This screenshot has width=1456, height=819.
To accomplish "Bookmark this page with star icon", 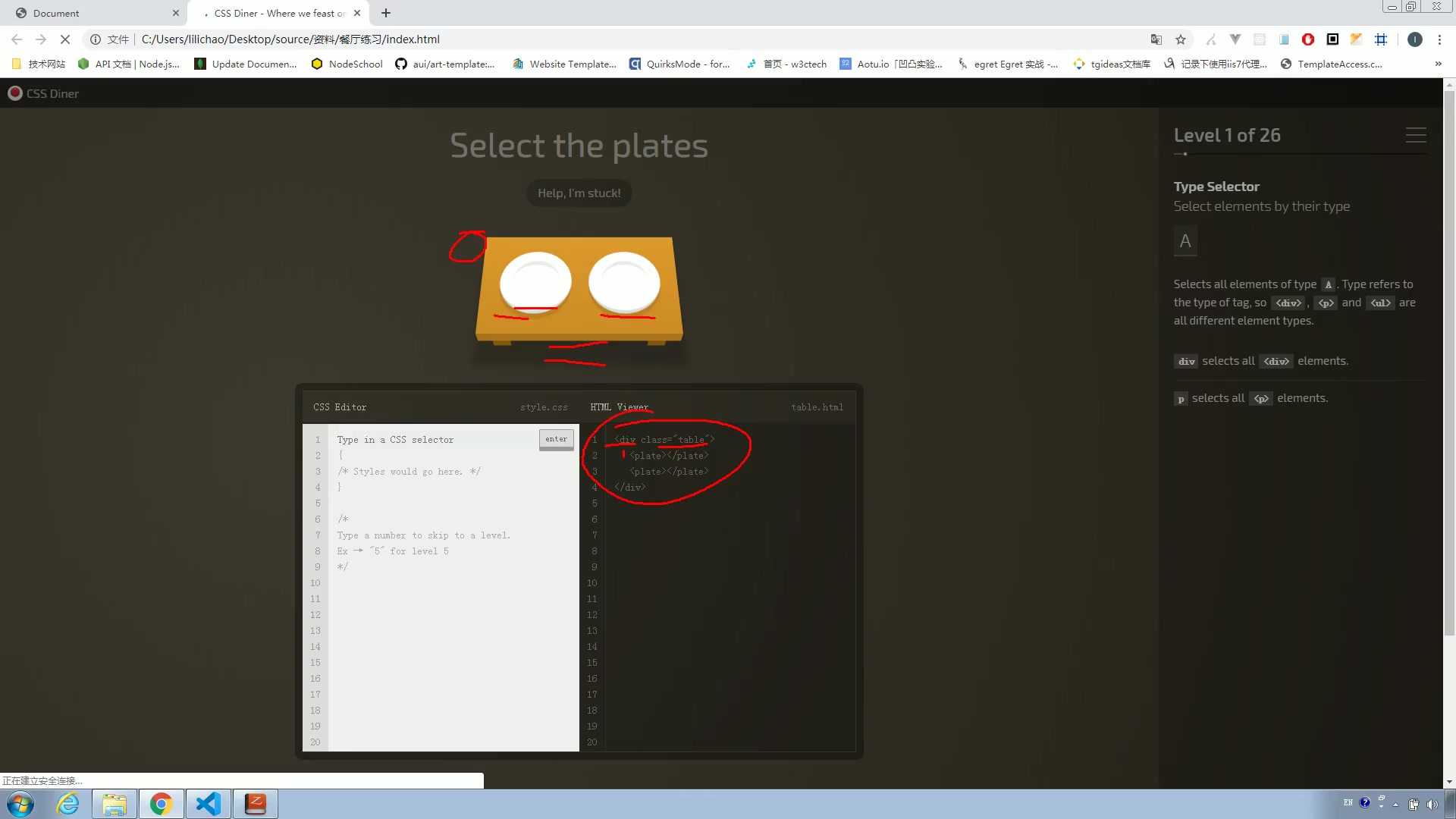I will click(x=1181, y=39).
